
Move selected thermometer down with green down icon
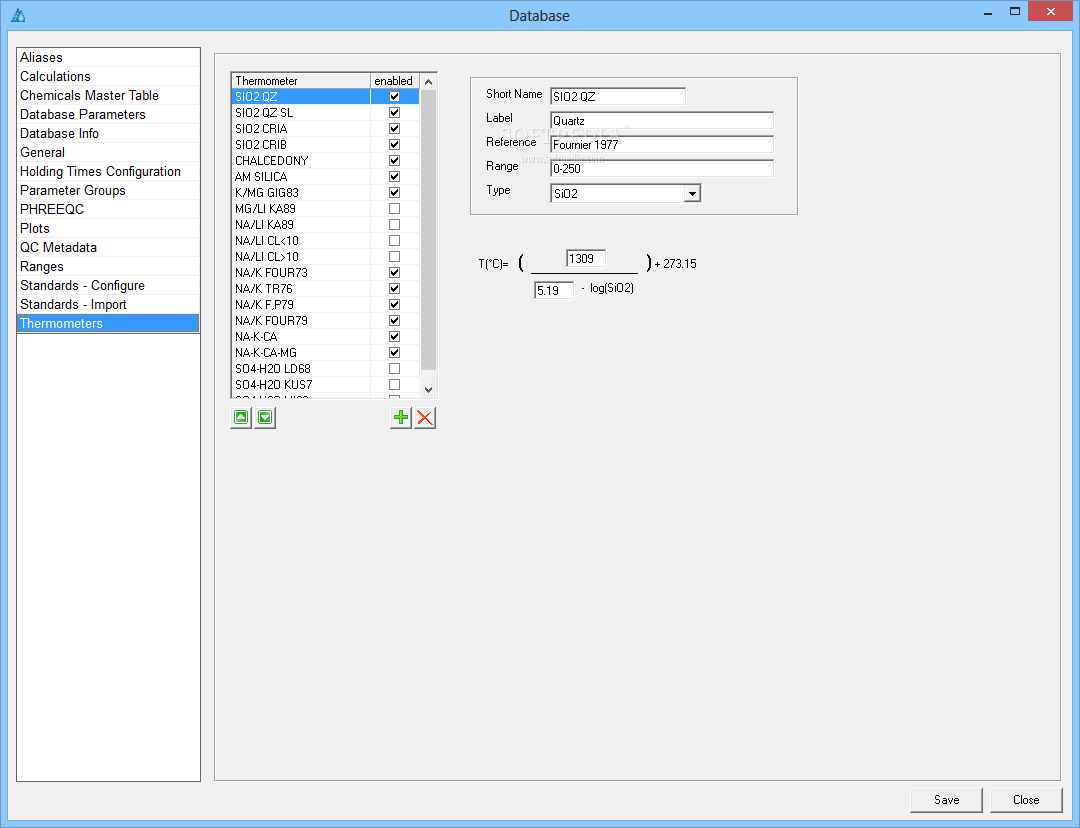265,417
